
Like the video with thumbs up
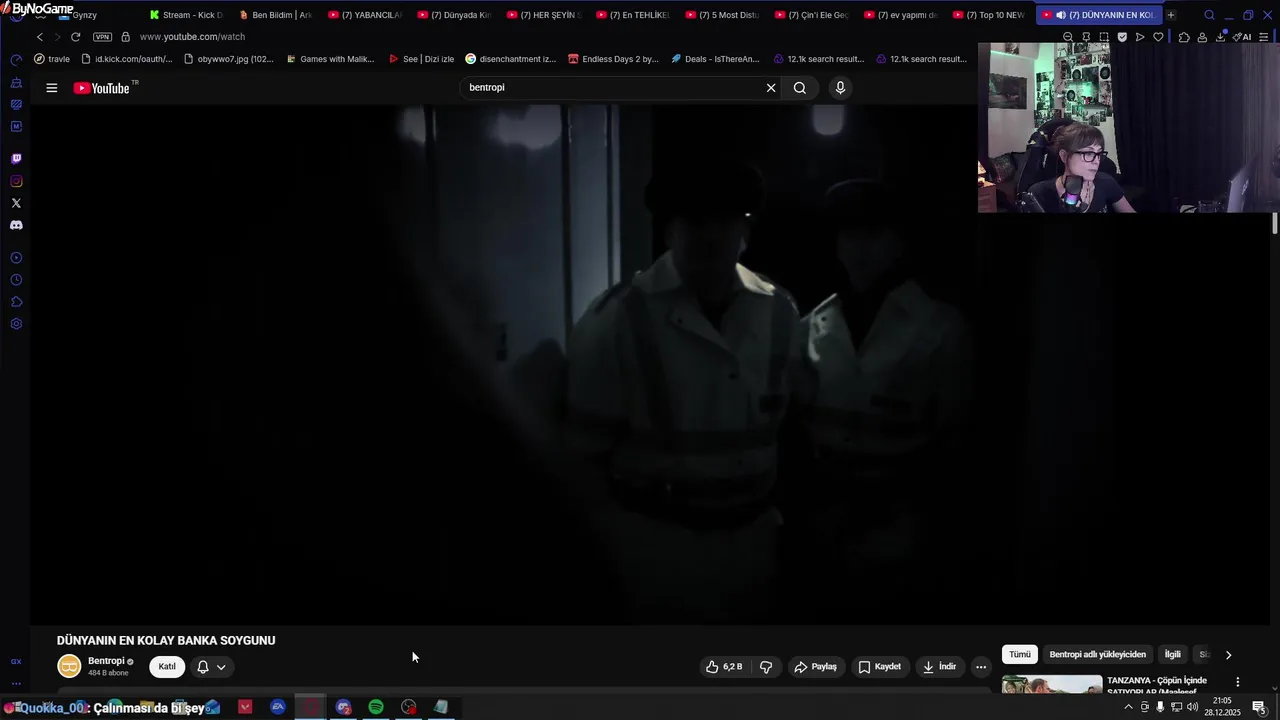(x=724, y=667)
